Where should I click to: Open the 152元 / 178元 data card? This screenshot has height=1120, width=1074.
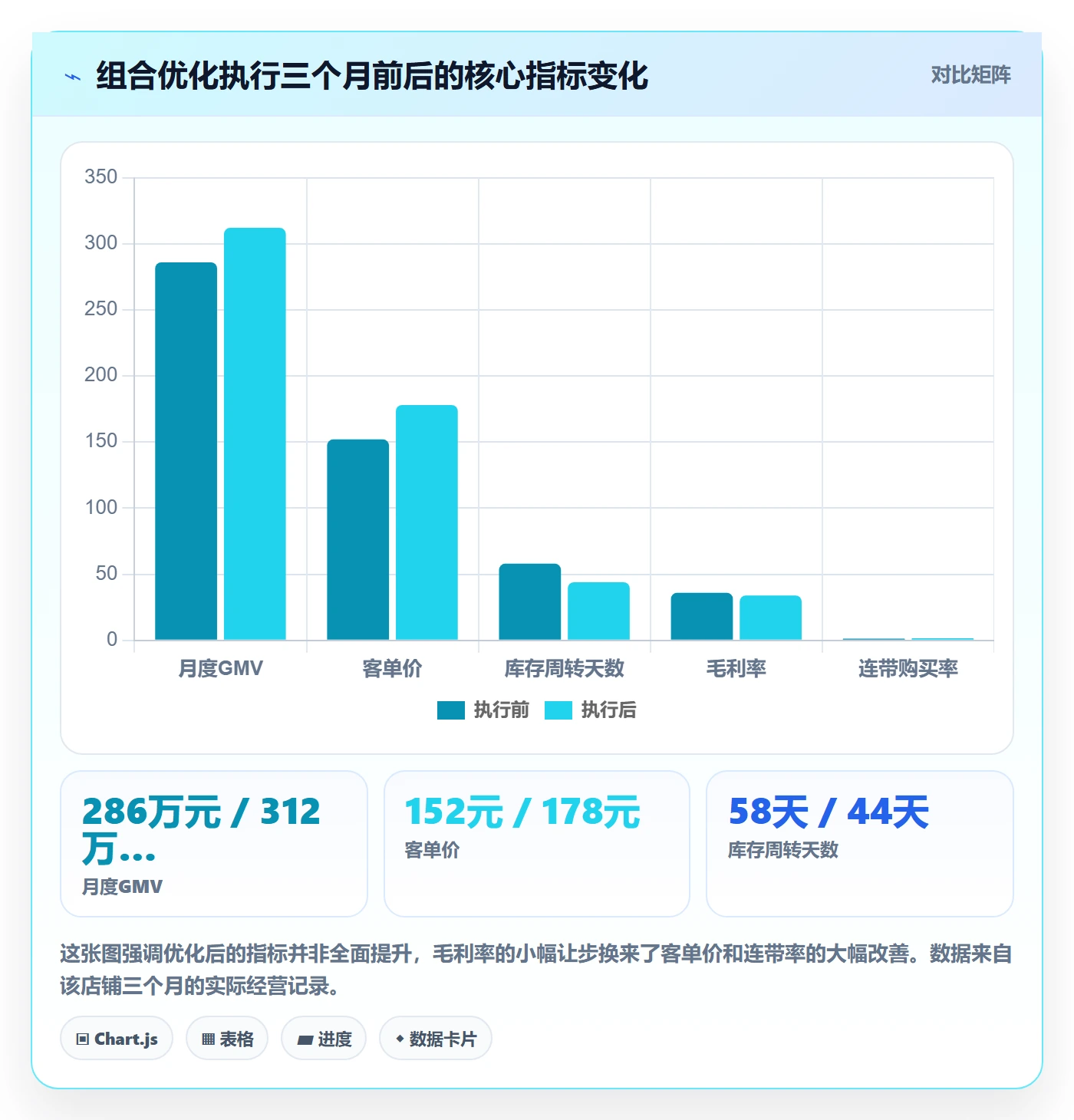pos(537,844)
